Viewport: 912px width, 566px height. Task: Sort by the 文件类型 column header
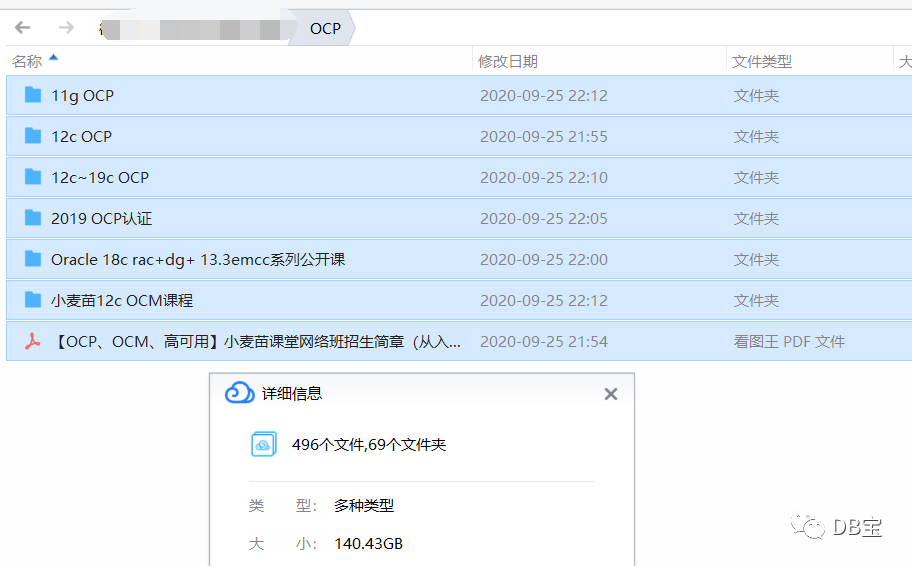761,61
